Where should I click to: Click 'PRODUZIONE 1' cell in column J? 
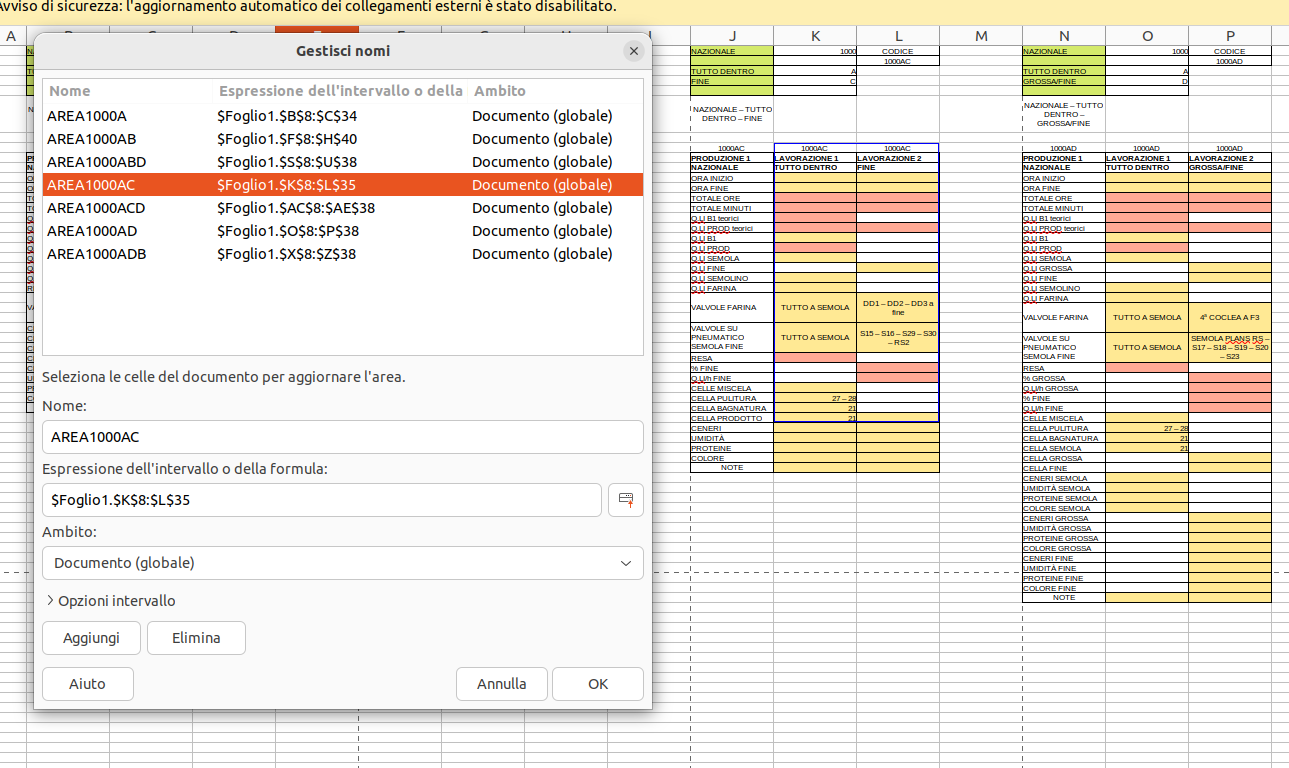(x=732, y=158)
